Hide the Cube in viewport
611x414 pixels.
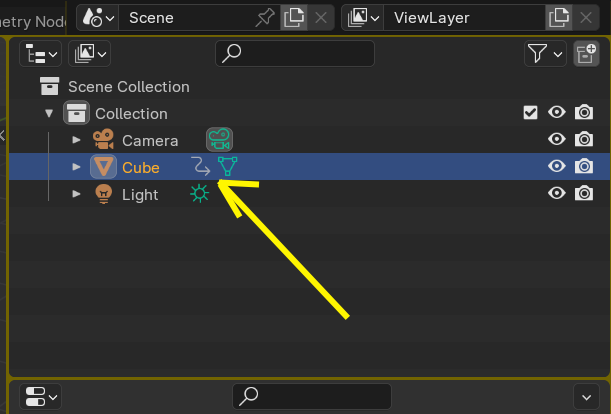558,167
